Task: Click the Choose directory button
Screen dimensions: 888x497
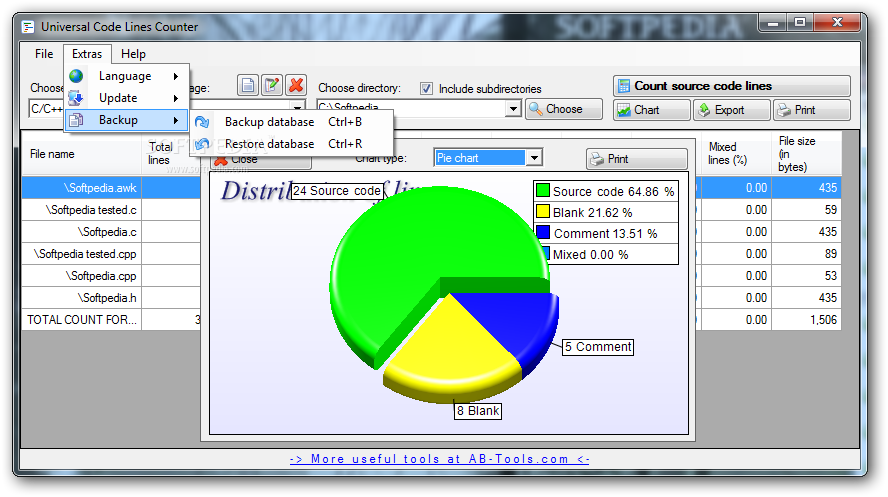Action: pos(564,109)
